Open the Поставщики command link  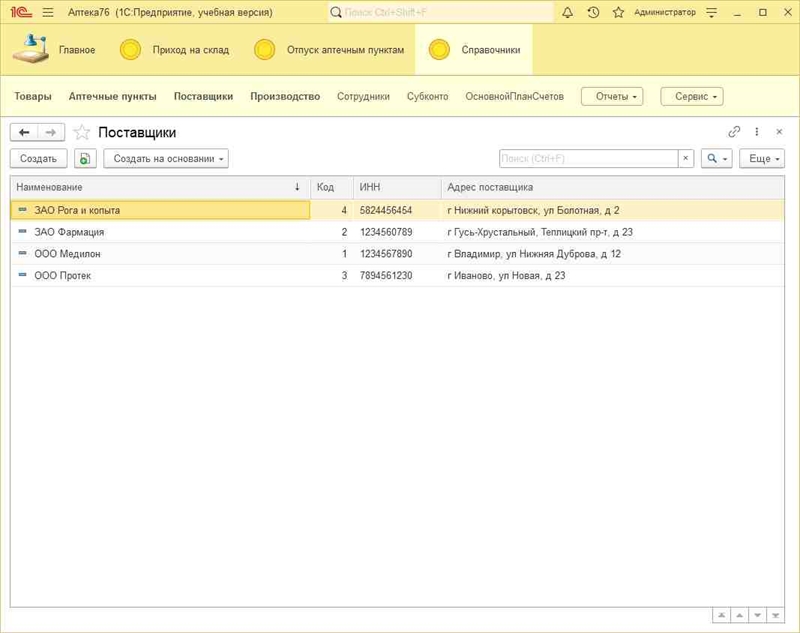(x=203, y=96)
